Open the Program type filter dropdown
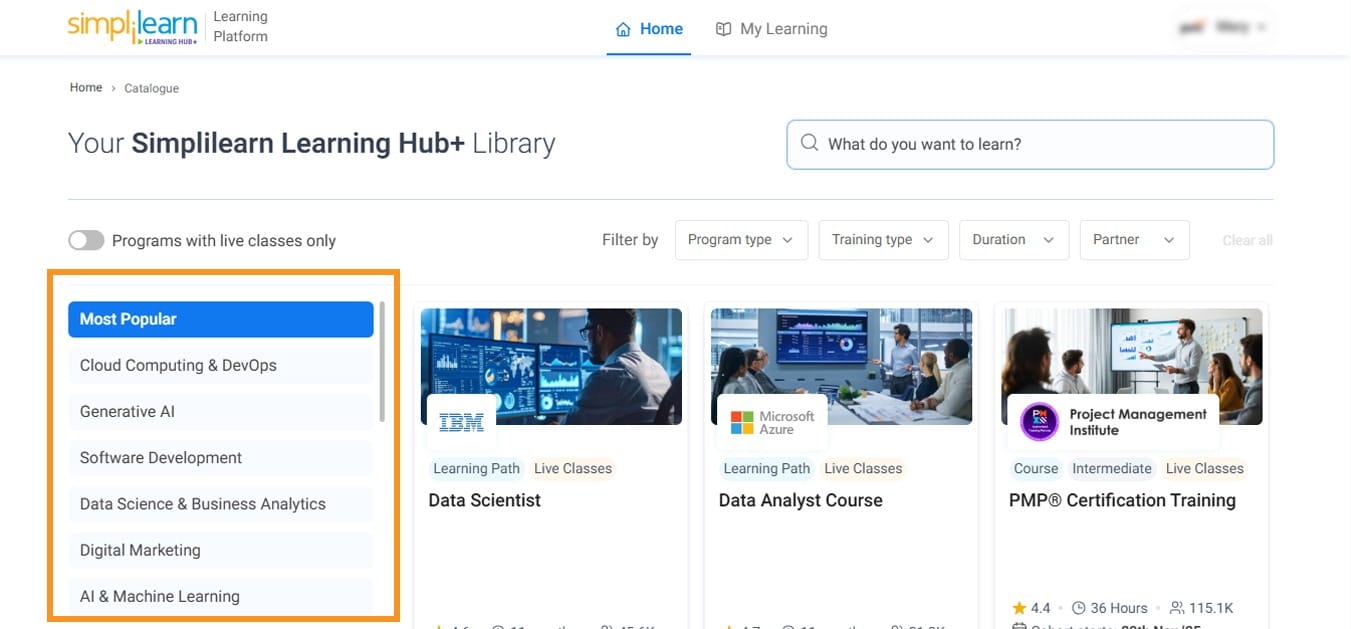The width and height of the screenshot is (1351, 629). (741, 240)
